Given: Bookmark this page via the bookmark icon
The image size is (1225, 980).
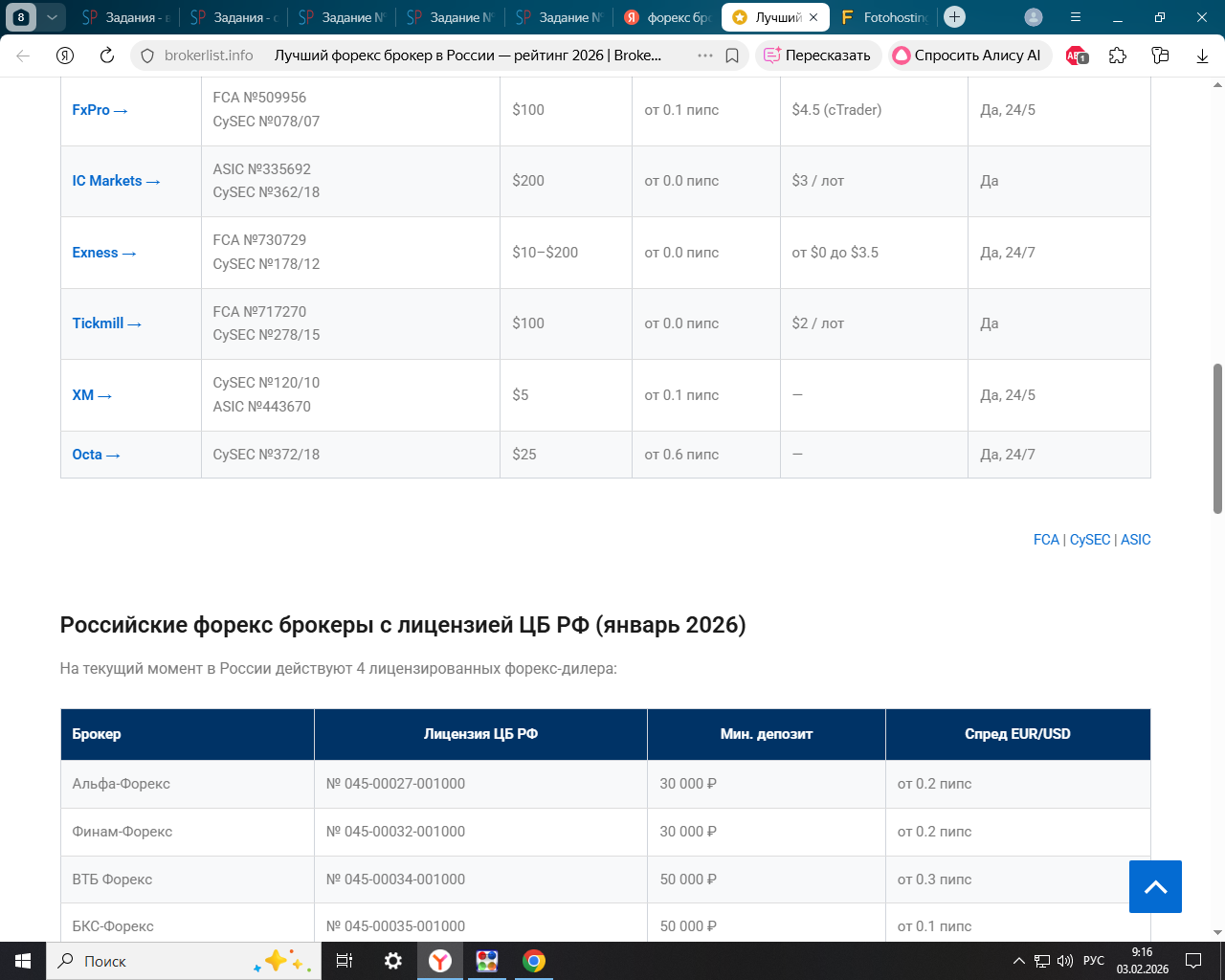Looking at the screenshot, I should click(x=732, y=56).
